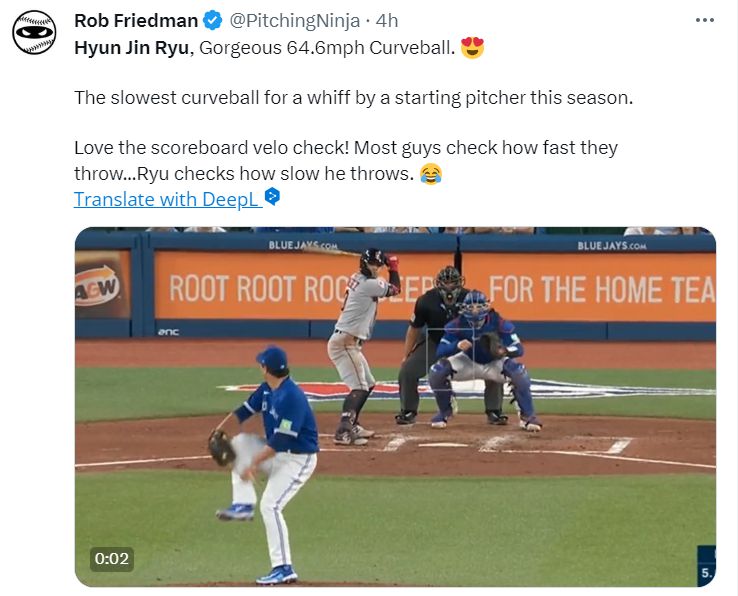Open the three-dot more options menu
The image size is (738, 596).
tap(704, 19)
